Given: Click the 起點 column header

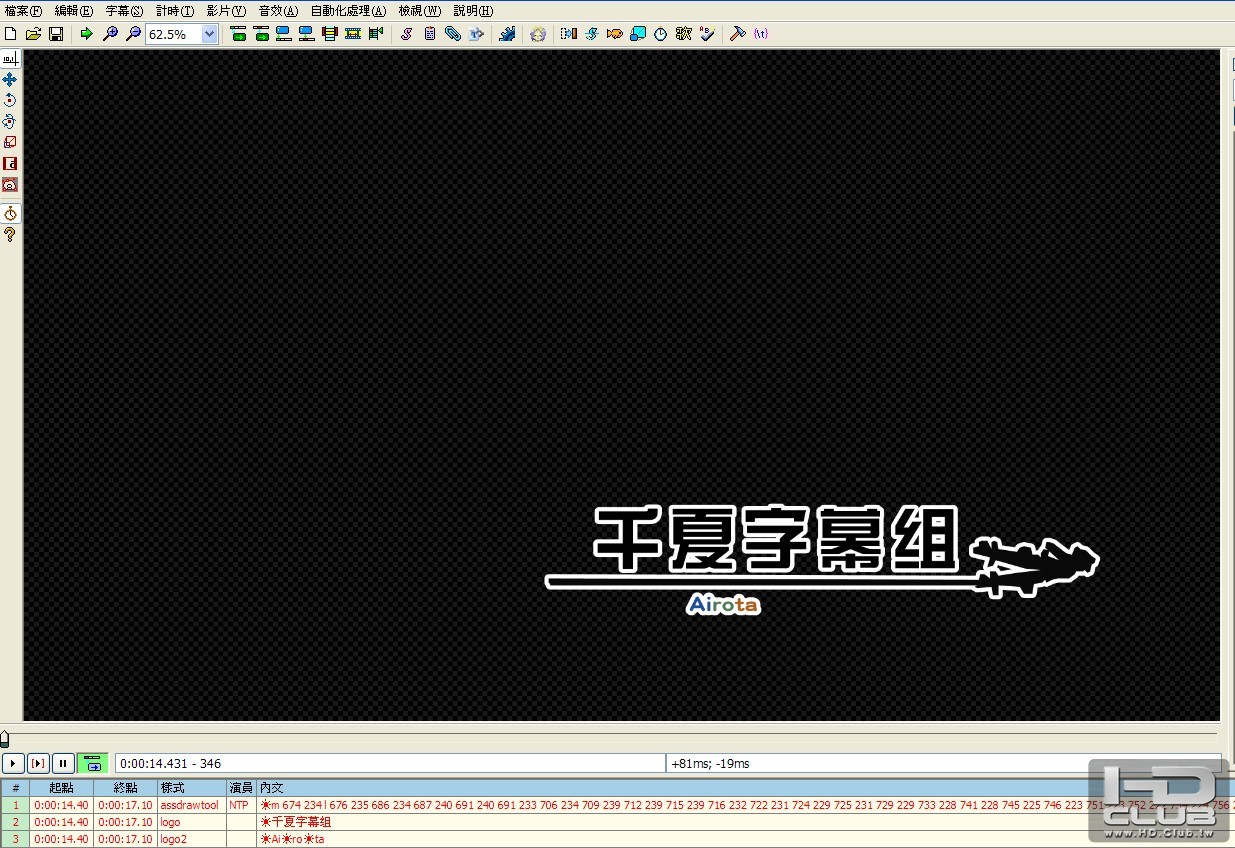Looking at the screenshot, I should coord(61,788).
